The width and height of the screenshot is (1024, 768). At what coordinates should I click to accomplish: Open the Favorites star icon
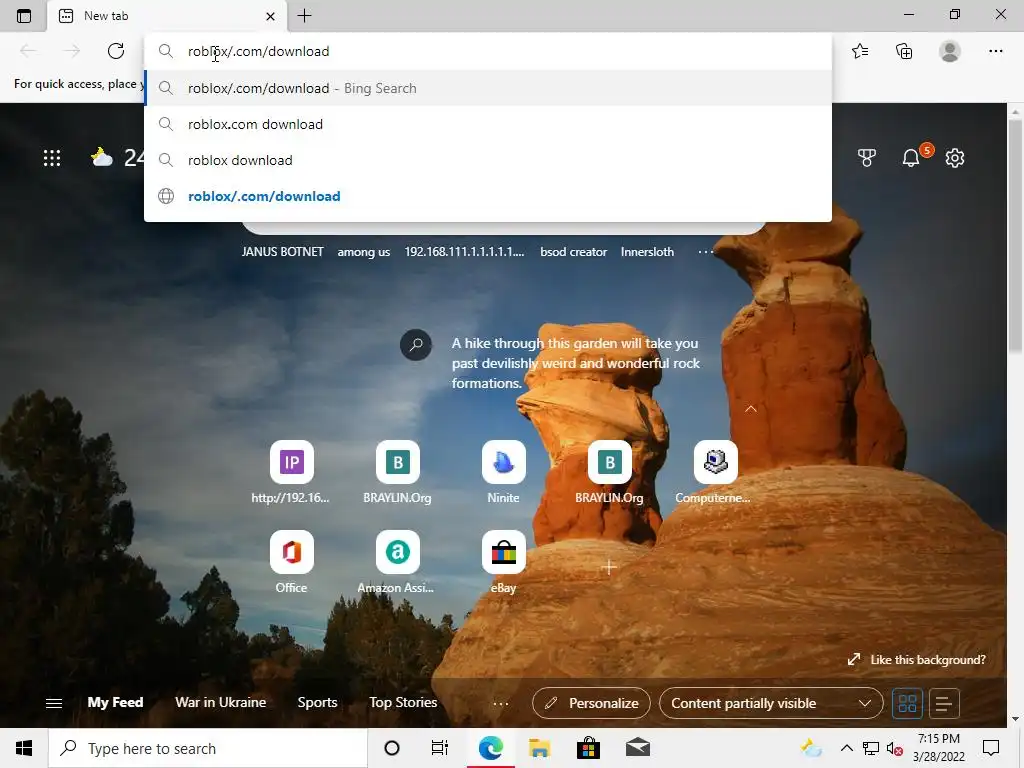click(860, 51)
